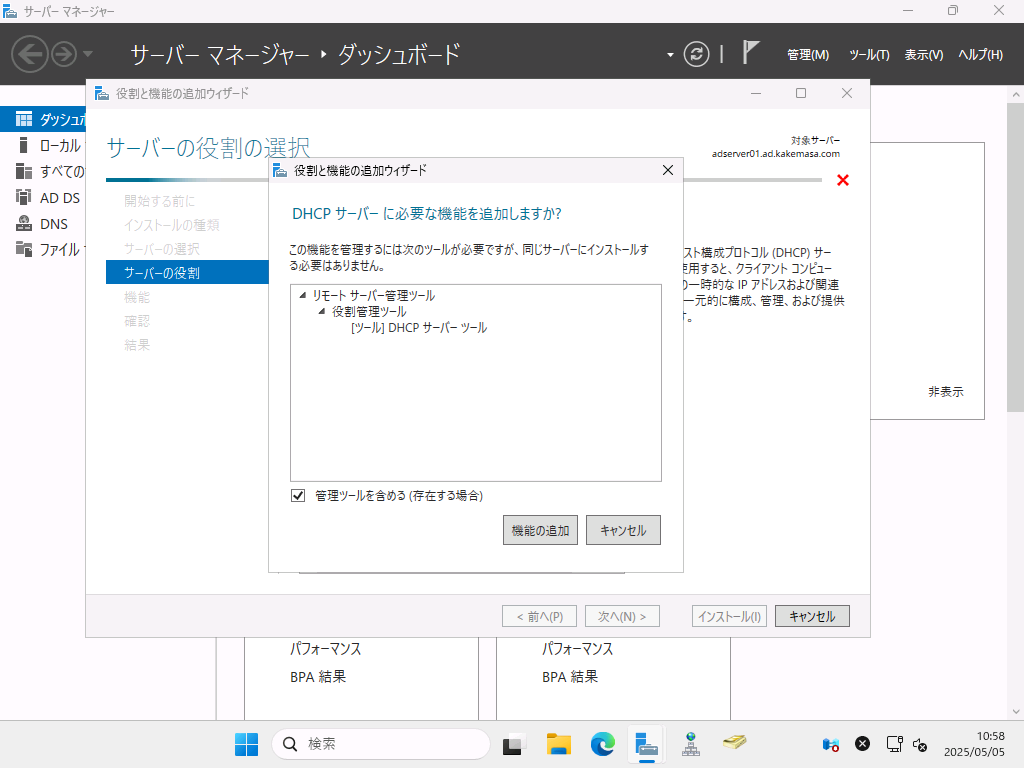1024x768 pixels.
Task: Open the 表示(V) menu
Action: [923, 55]
